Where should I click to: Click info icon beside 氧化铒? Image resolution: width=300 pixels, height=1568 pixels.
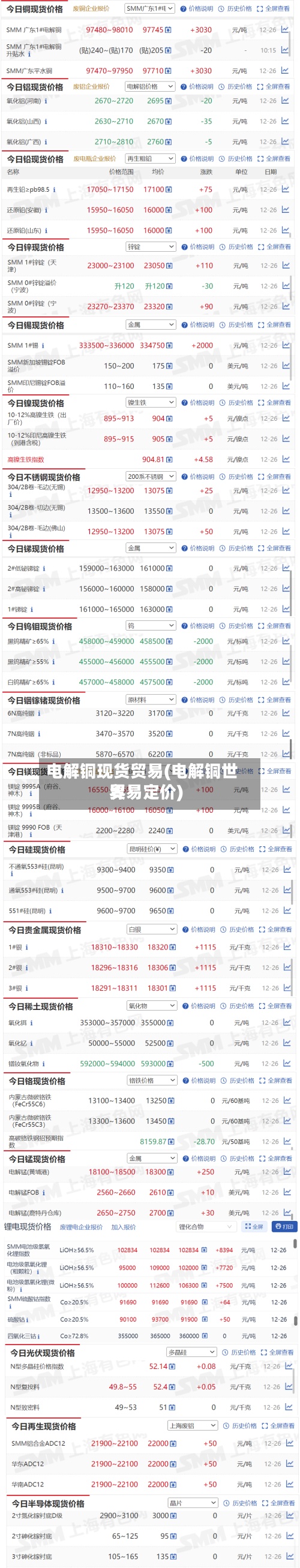click(31, 1023)
